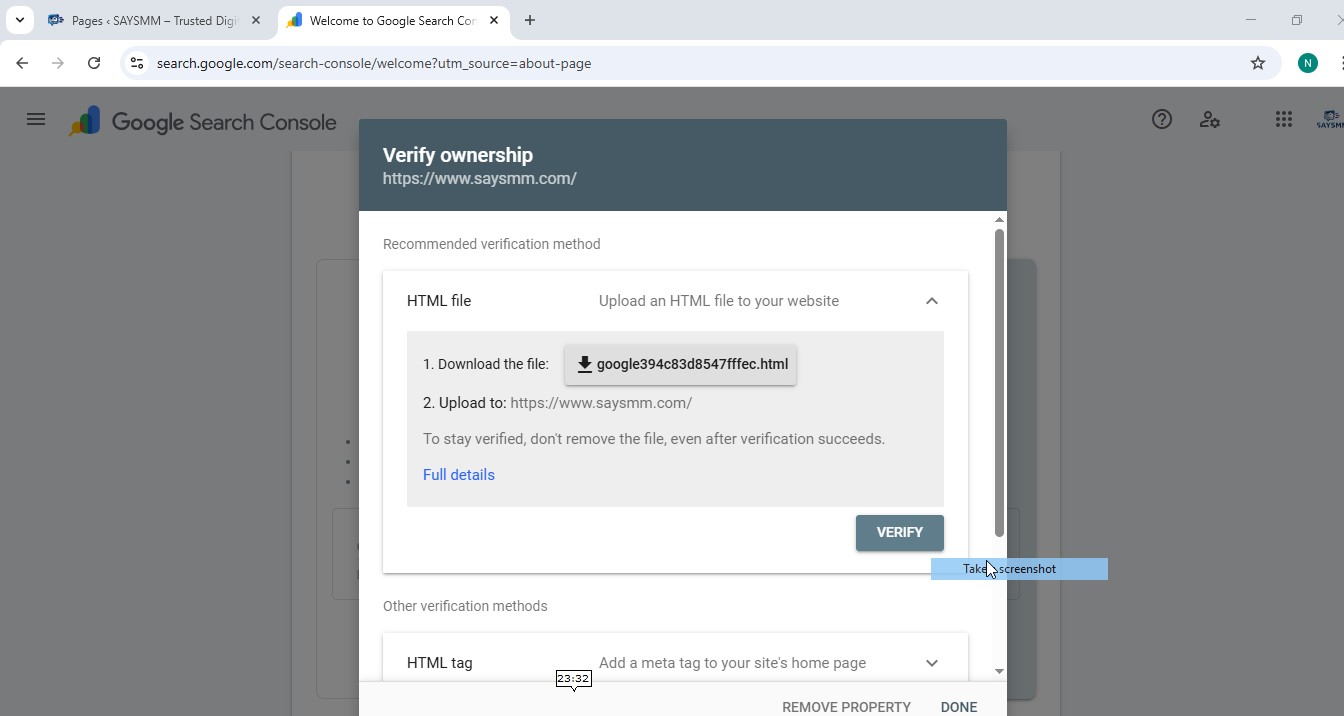This screenshot has width=1344, height=716.
Task: Click REMOVE PROPERTY in the dialog
Action: click(x=846, y=706)
